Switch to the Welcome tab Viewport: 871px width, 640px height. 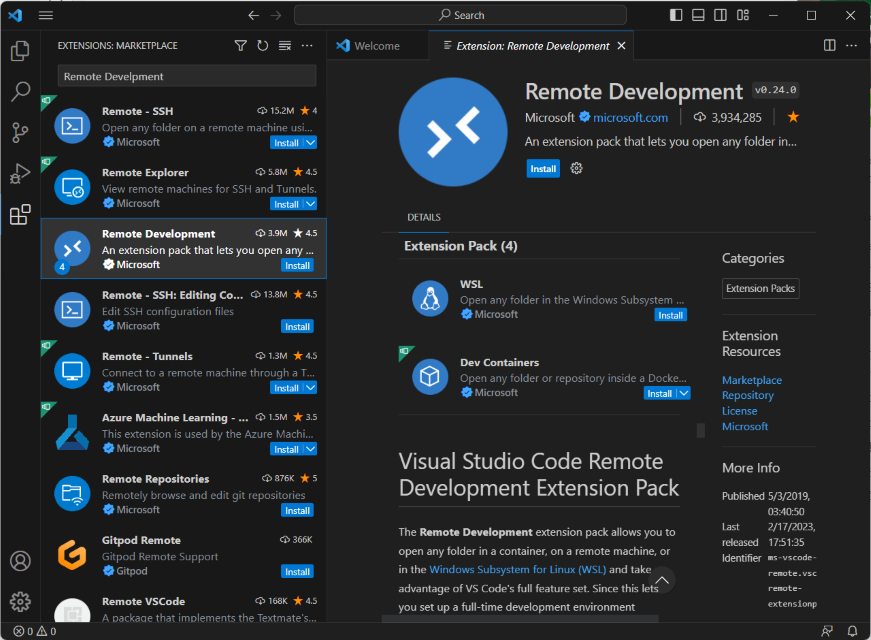click(x=378, y=45)
